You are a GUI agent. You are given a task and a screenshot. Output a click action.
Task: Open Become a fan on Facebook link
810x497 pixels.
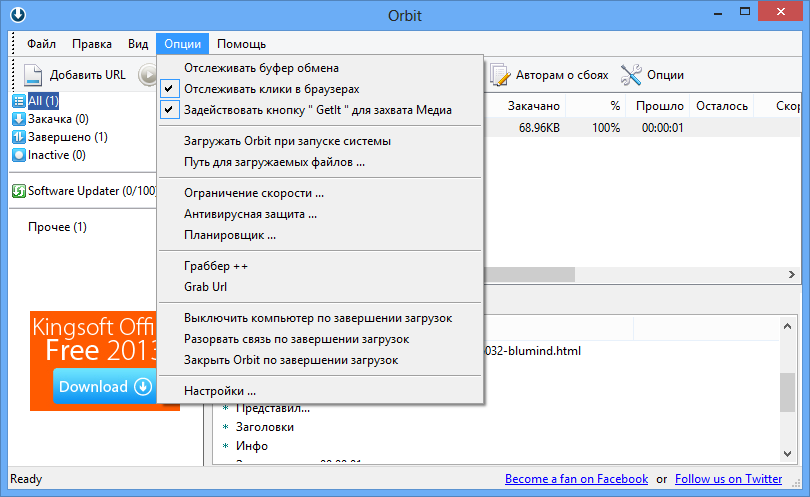(575, 479)
